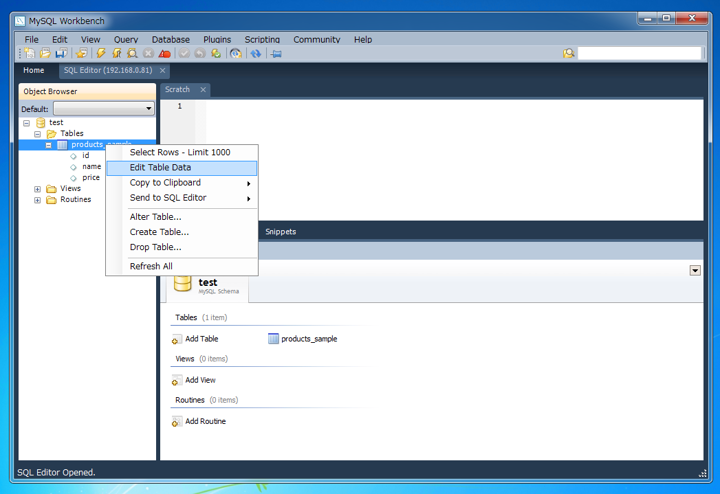Click the blue pin toolbar icon
This screenshot has height=494, width=720.
(276, 54)
